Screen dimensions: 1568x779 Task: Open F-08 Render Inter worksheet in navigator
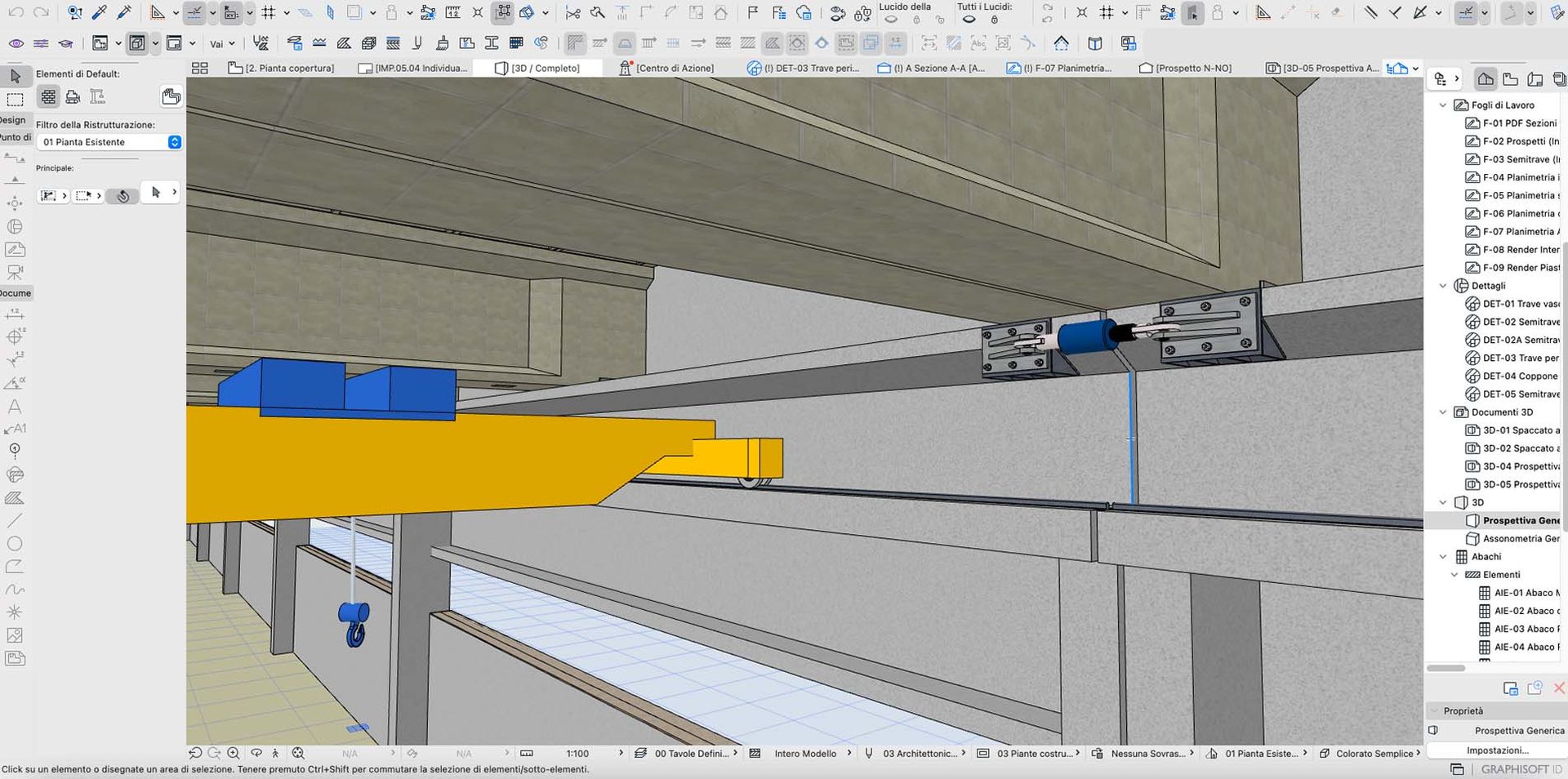click(x=1520, y=250)
